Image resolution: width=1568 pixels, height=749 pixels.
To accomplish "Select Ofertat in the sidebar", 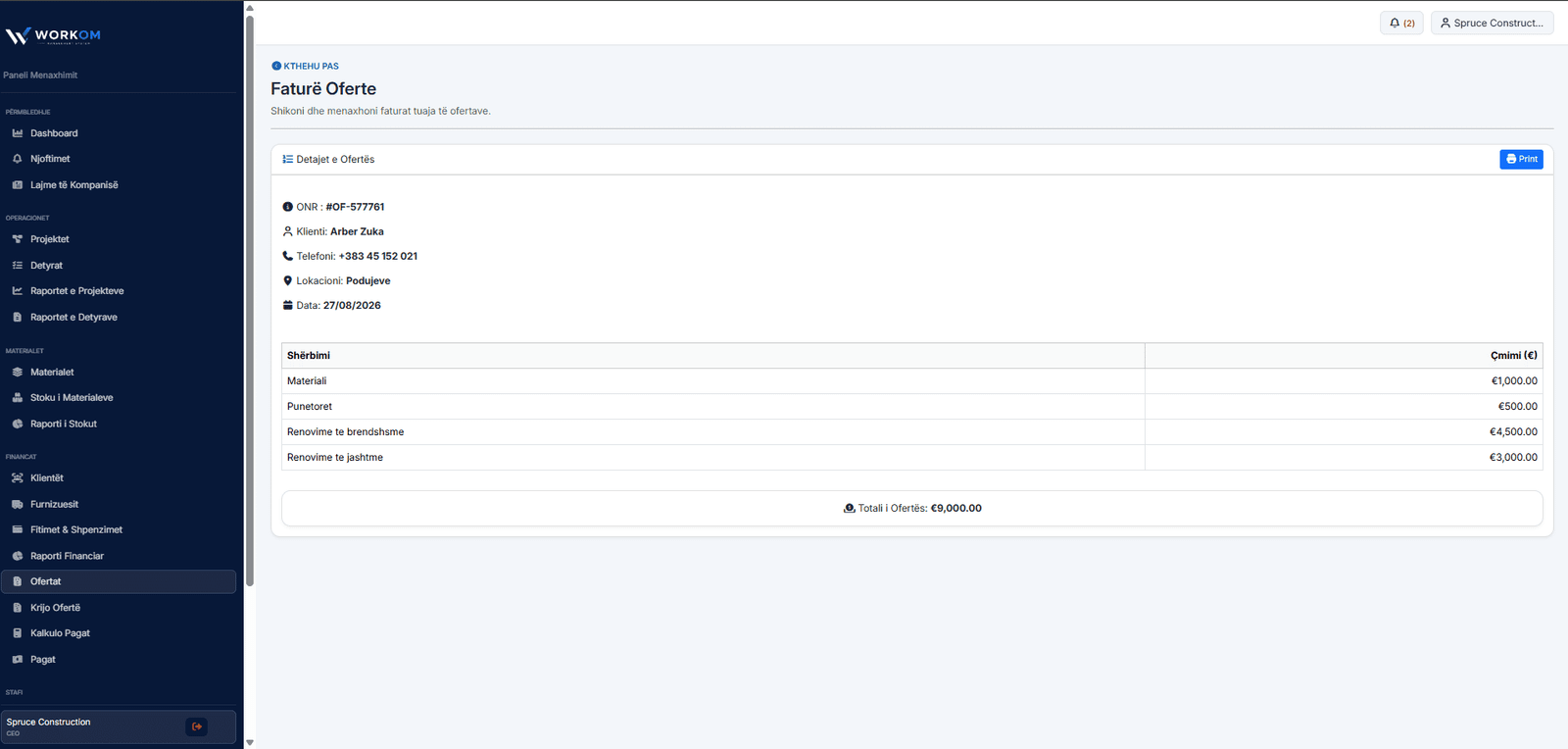I will [x=119, y=581].
